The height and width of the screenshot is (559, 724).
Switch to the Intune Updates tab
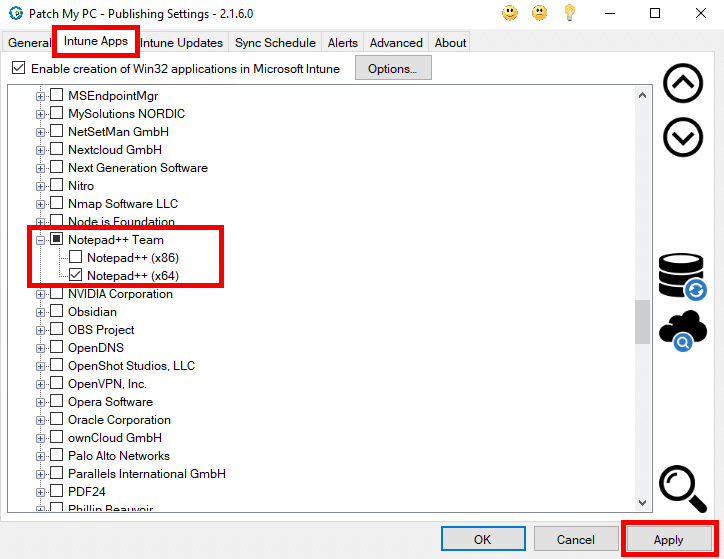(181, 43)
